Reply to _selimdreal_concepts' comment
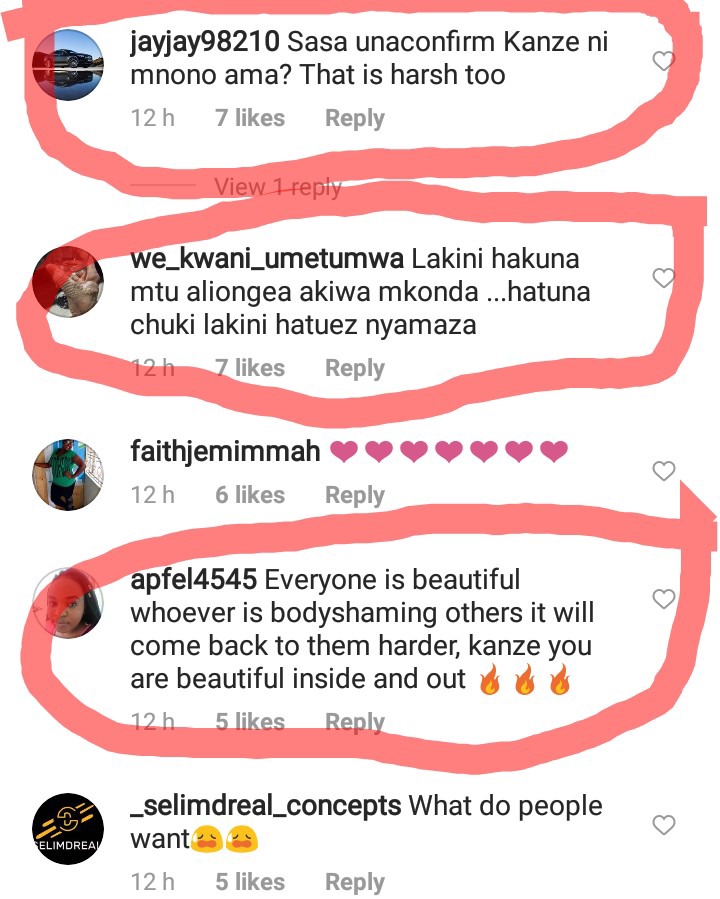This screenshot has width=720, height=899. point(355,882)
